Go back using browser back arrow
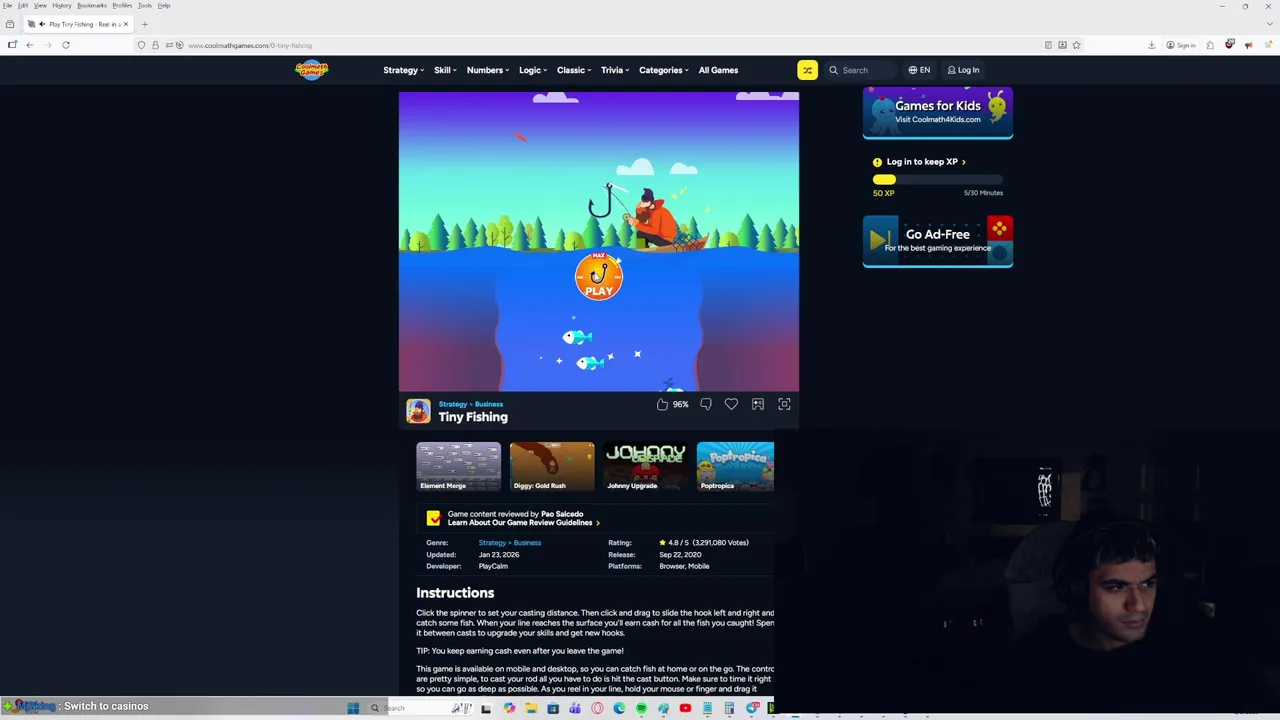The height and width of the screenshot is (720, 1280). pos(30,45)
